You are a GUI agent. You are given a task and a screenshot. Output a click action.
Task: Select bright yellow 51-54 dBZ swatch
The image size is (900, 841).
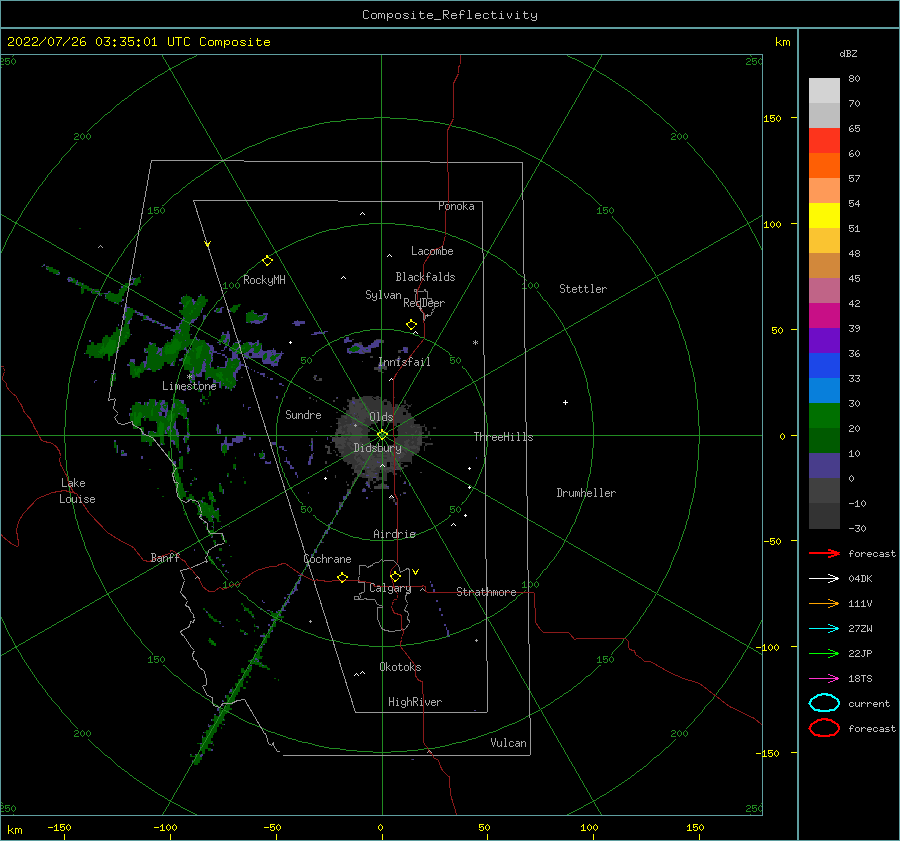click(x=824, y=216)
